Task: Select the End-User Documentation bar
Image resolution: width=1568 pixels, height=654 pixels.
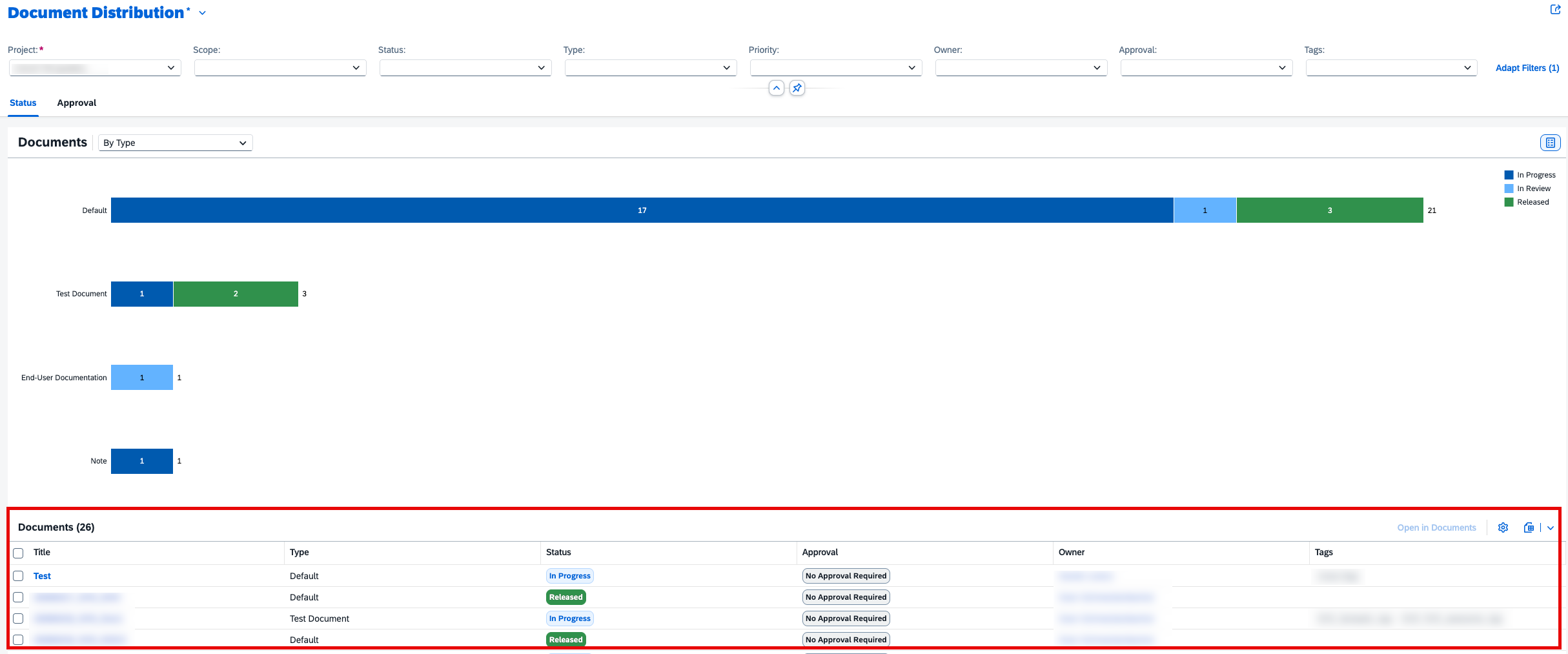Action: tap(142, 378)
